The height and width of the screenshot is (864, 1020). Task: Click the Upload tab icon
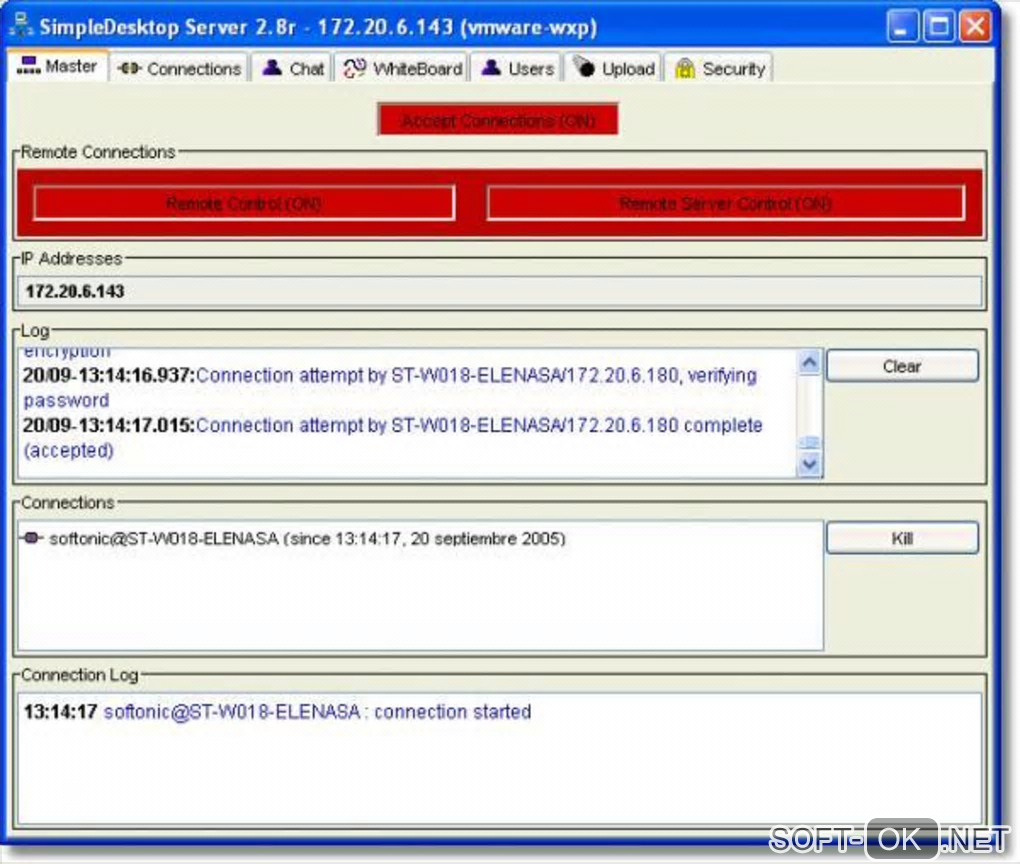coord(584,66)
